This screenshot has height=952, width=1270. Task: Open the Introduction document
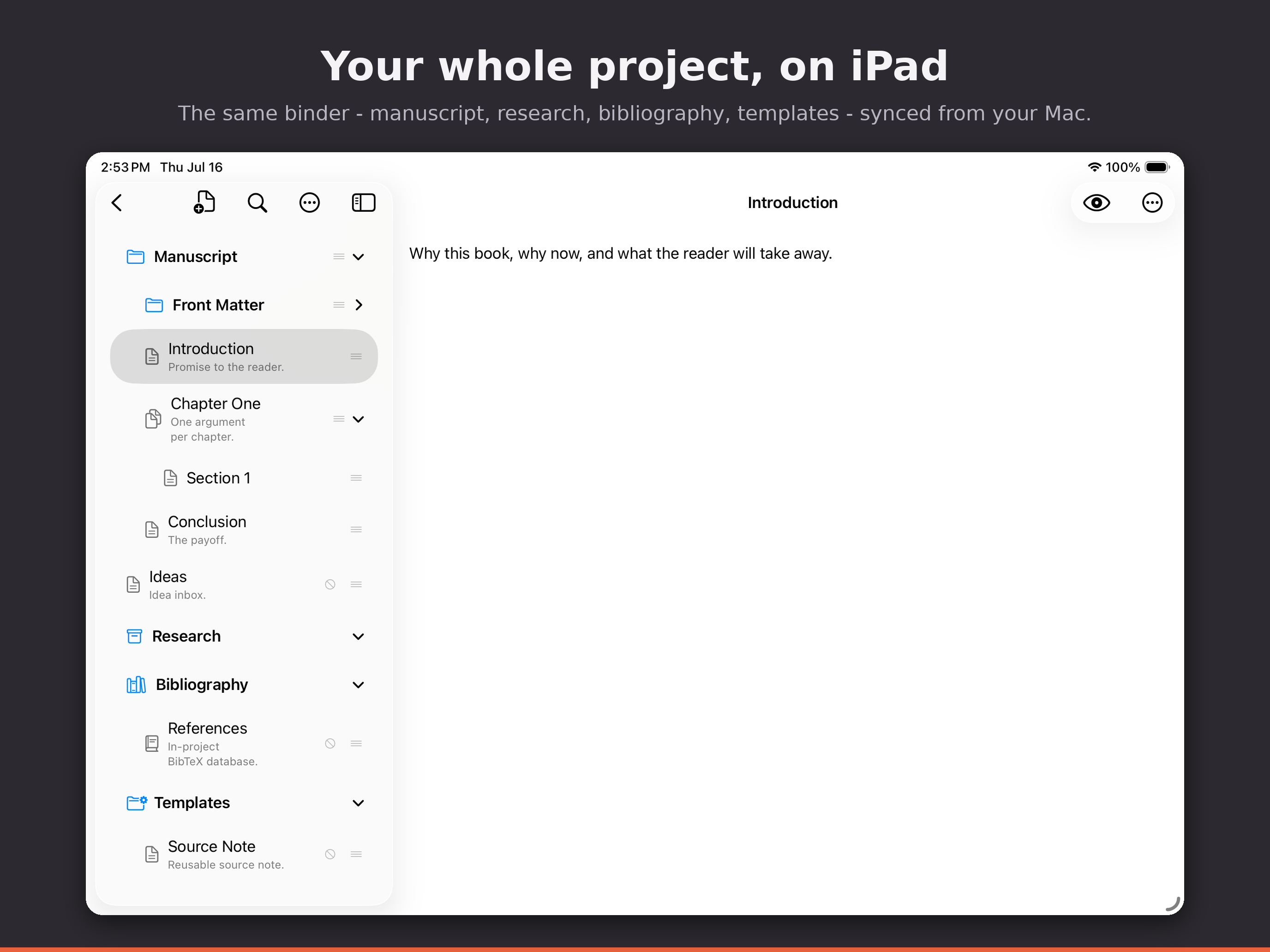pos(244,357)
